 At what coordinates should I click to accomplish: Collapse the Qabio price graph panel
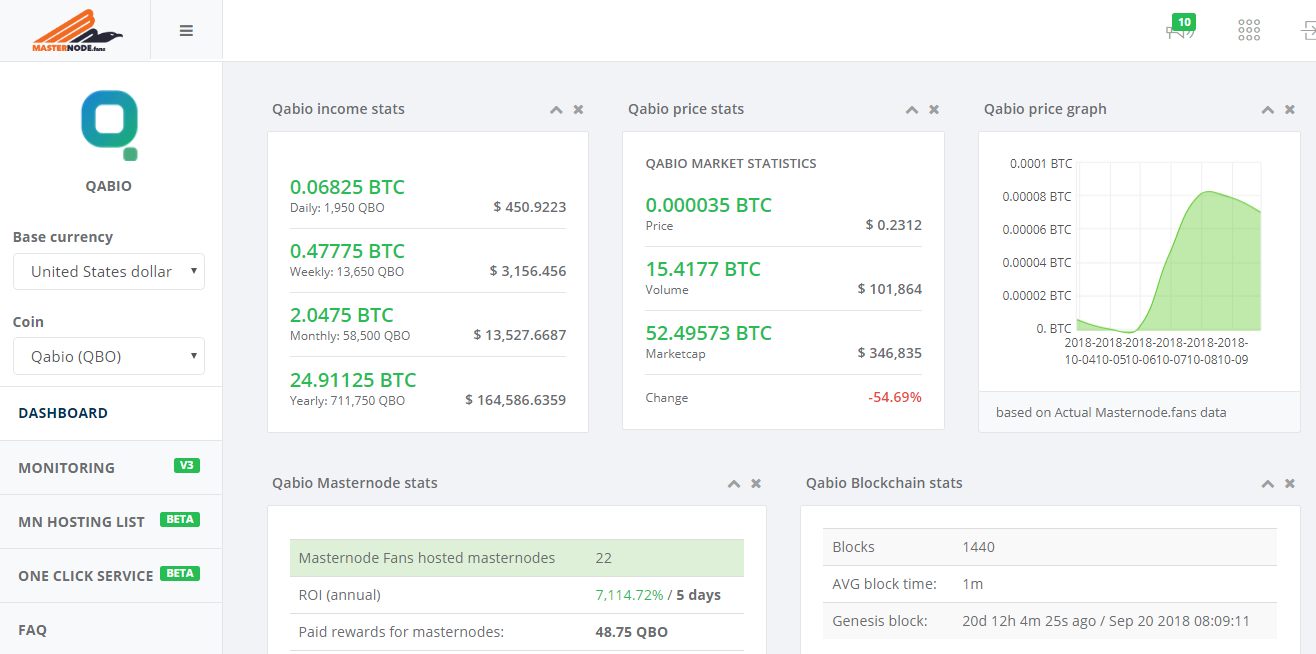coord(1268,110)
